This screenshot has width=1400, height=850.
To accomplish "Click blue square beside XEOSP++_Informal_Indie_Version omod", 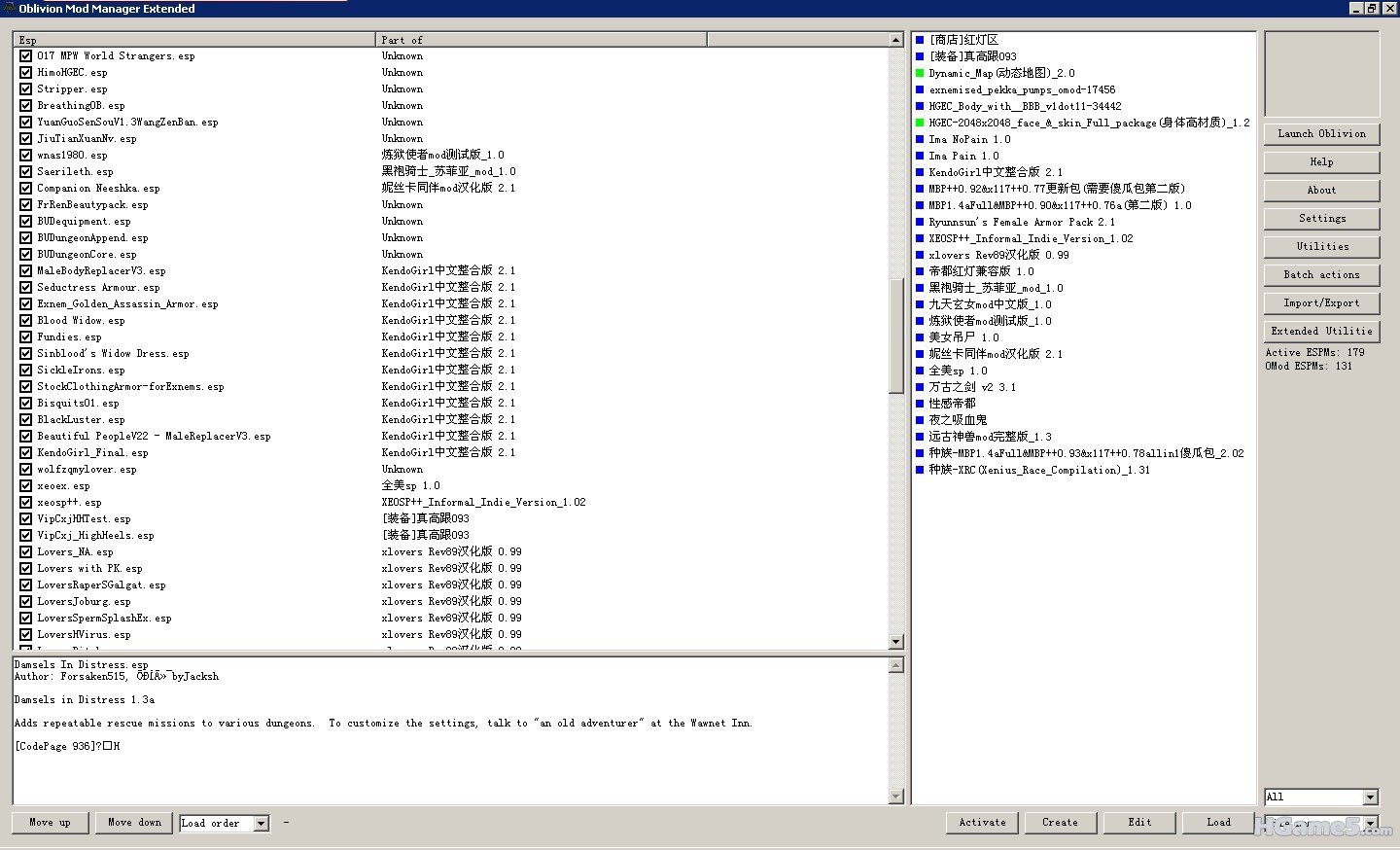I will point(920,238).
